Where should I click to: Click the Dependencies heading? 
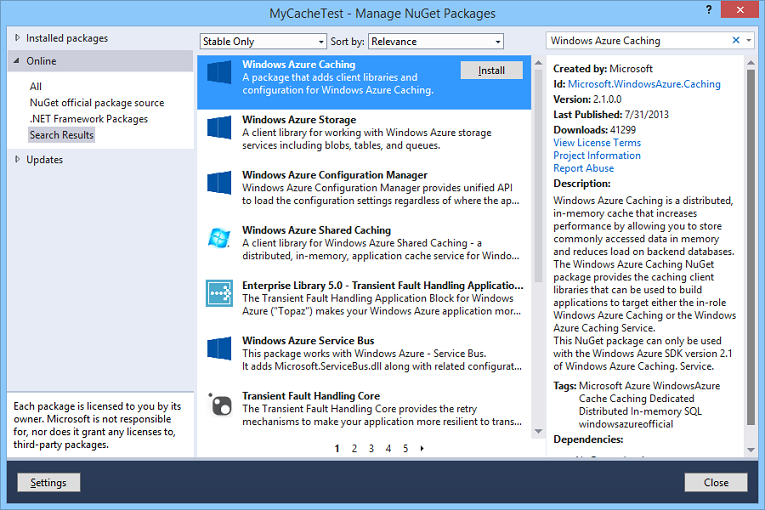(x=588, y=439)
